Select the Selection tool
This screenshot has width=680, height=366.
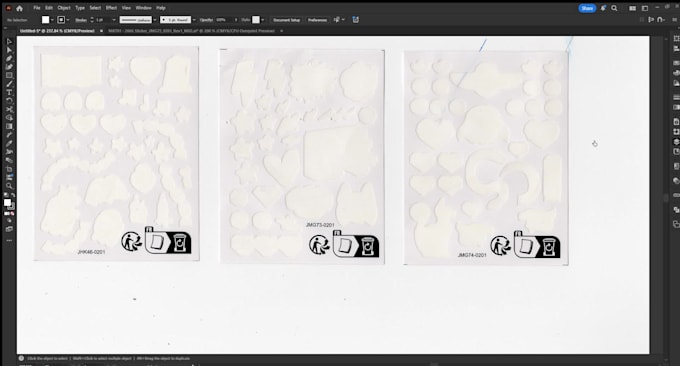(x=9, y=42)
